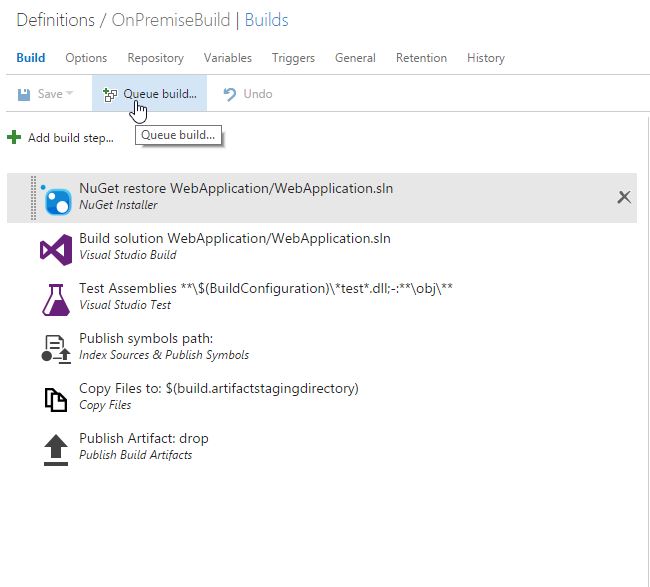Open the Variables tab
This screenshot has width=650, height=587.
point(228,58)
